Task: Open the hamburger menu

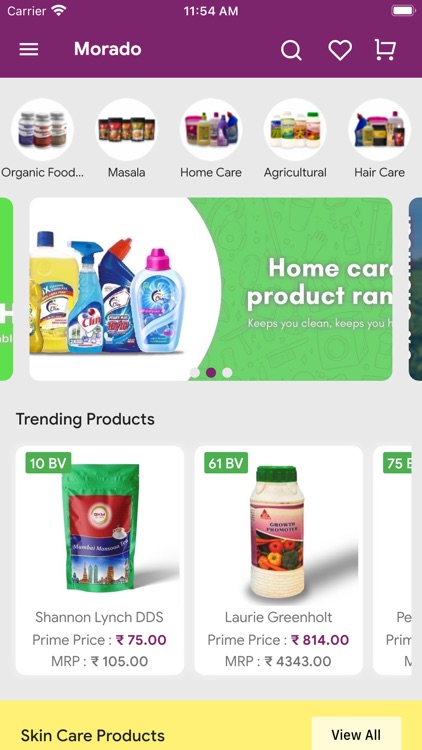Action: coord(29,49)
